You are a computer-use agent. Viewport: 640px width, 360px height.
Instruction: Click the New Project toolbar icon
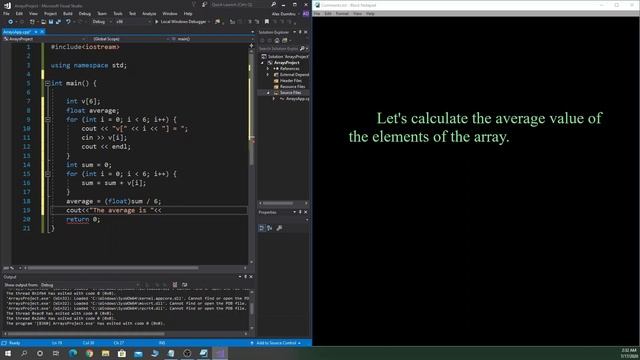tap(32, 22)
